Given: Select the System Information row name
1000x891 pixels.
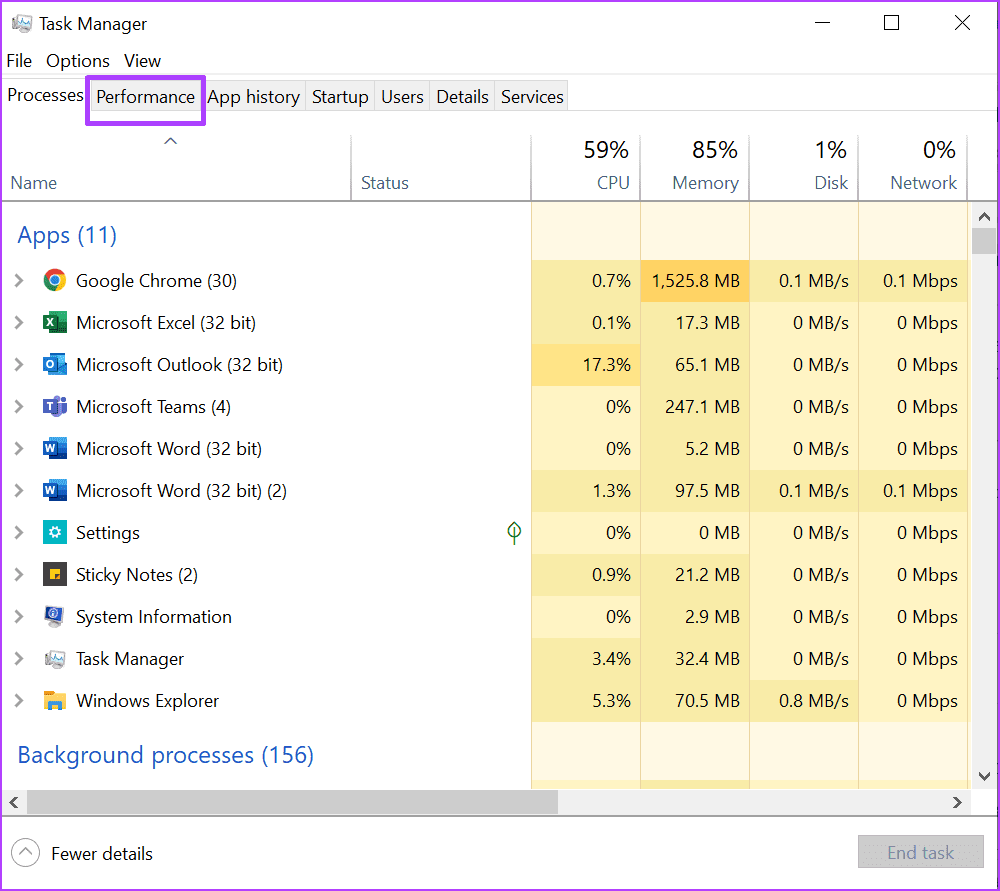Looking at the screenshot, I should [x=154, y=617].
